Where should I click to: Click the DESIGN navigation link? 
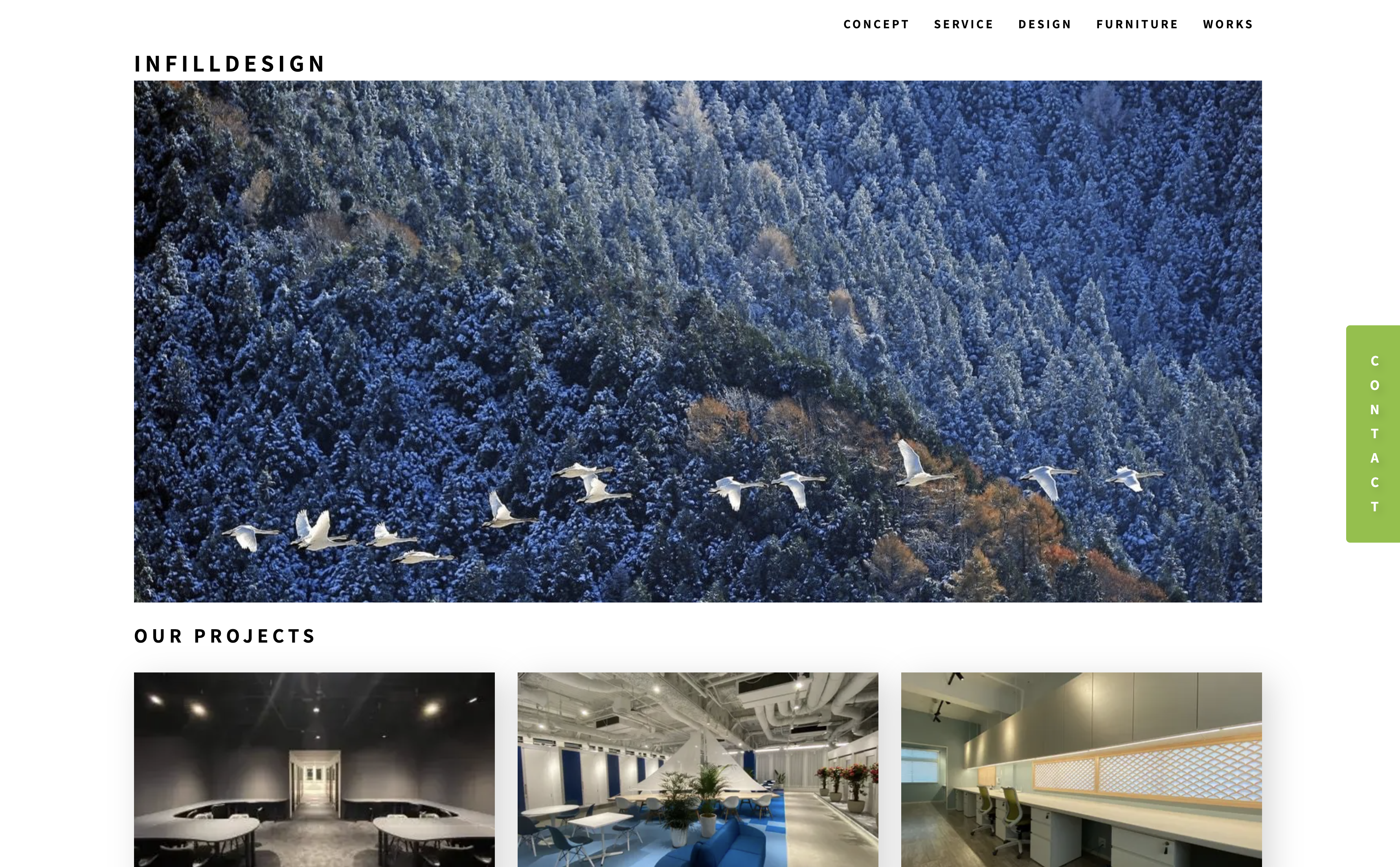click(1044, 24)
